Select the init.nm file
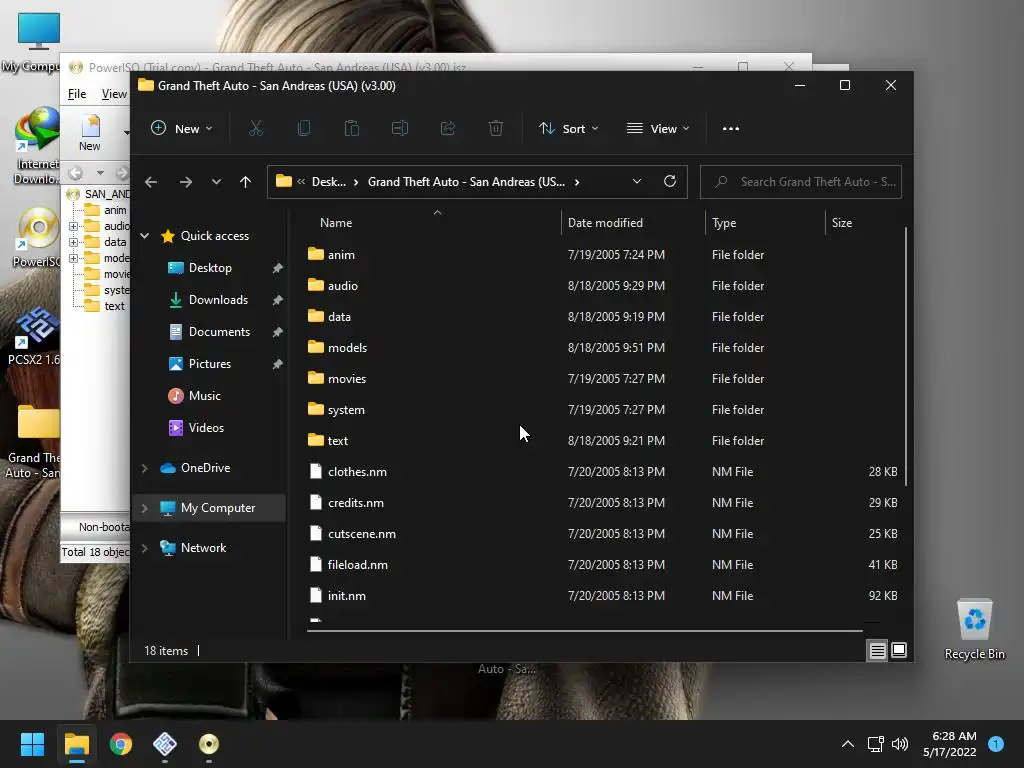This screenshot has width=1024, height=768. [604, 596]
